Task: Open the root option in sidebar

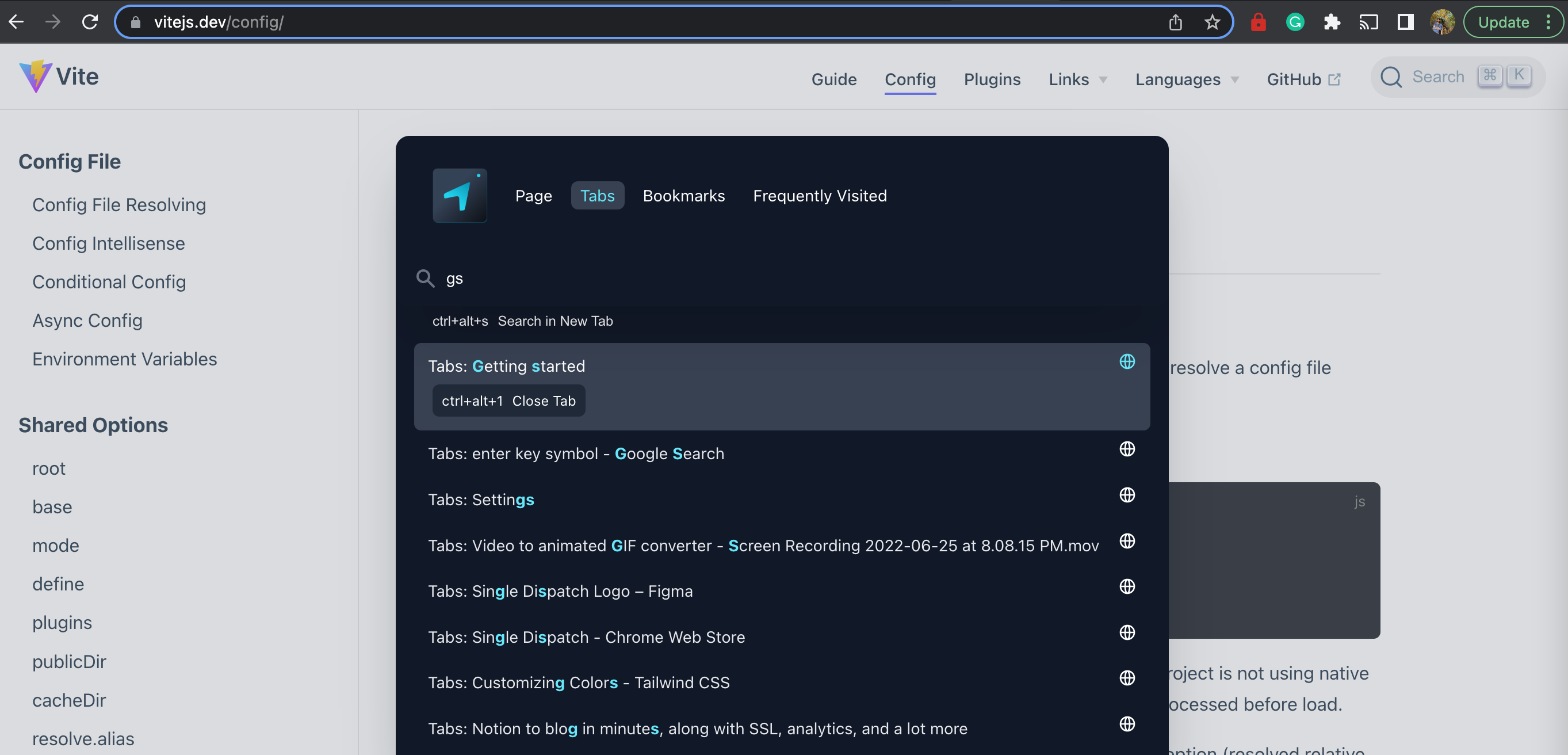Action: pyautogui.click(x=49, y=468)
